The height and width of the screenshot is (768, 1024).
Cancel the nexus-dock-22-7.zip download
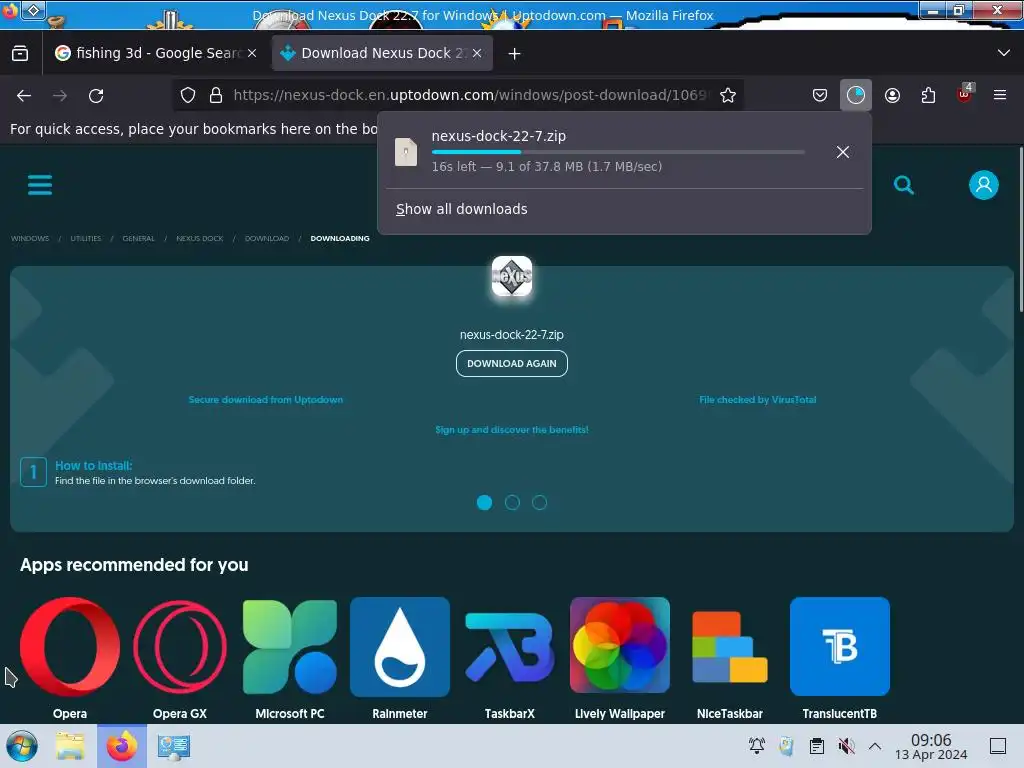pyautogui.click(x=843, y=152)
